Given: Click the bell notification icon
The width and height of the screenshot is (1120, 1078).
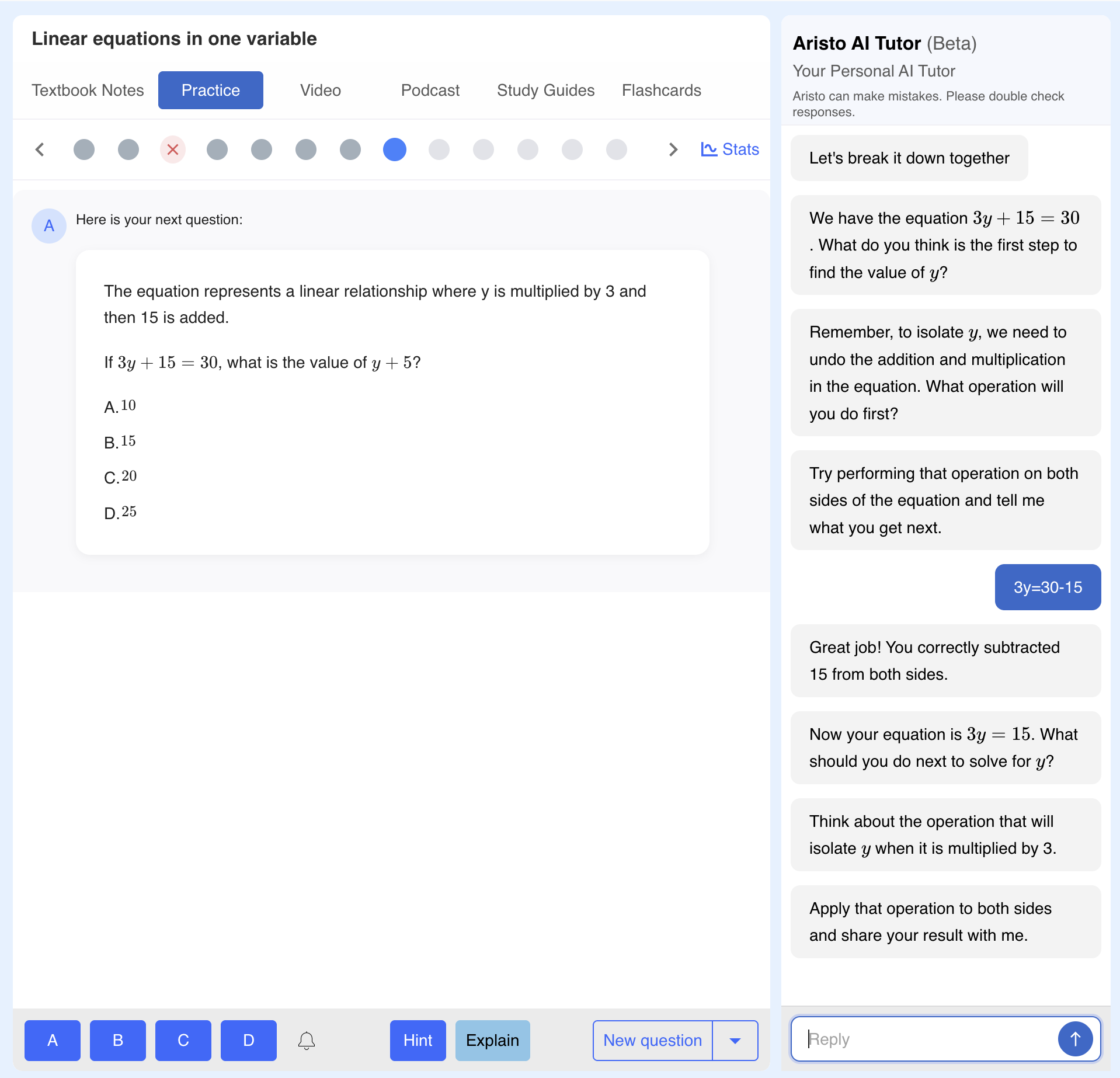Looking at the screenshot, I should [306, 1040].
